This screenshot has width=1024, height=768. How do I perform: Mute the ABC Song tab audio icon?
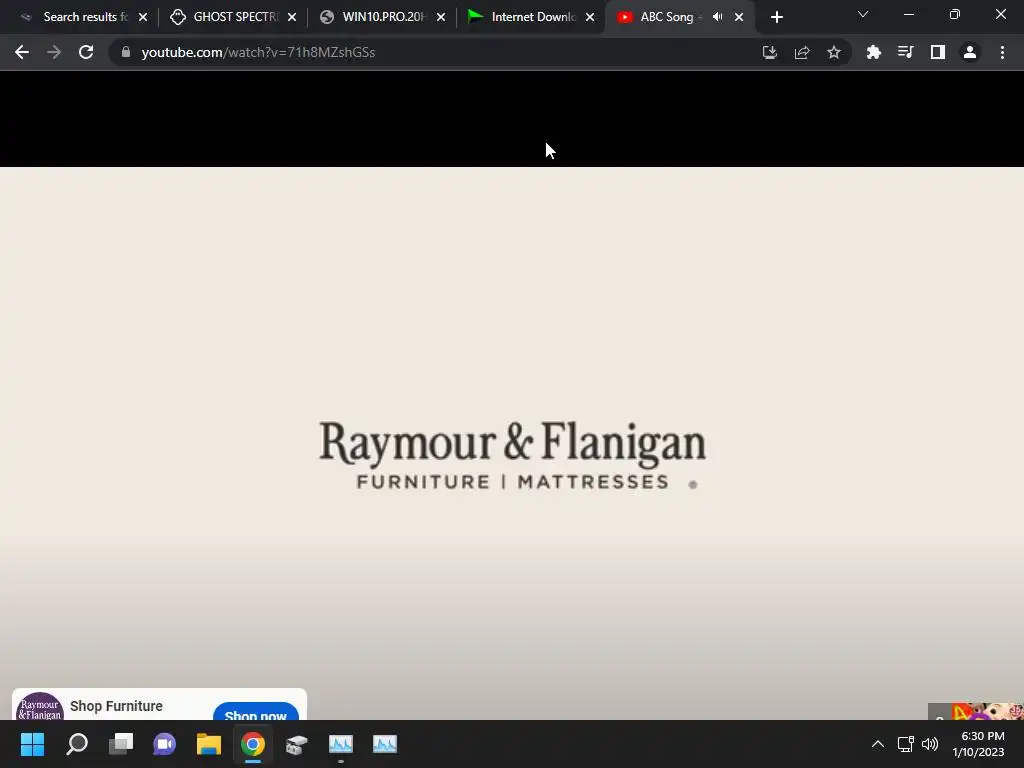(717, 17)
